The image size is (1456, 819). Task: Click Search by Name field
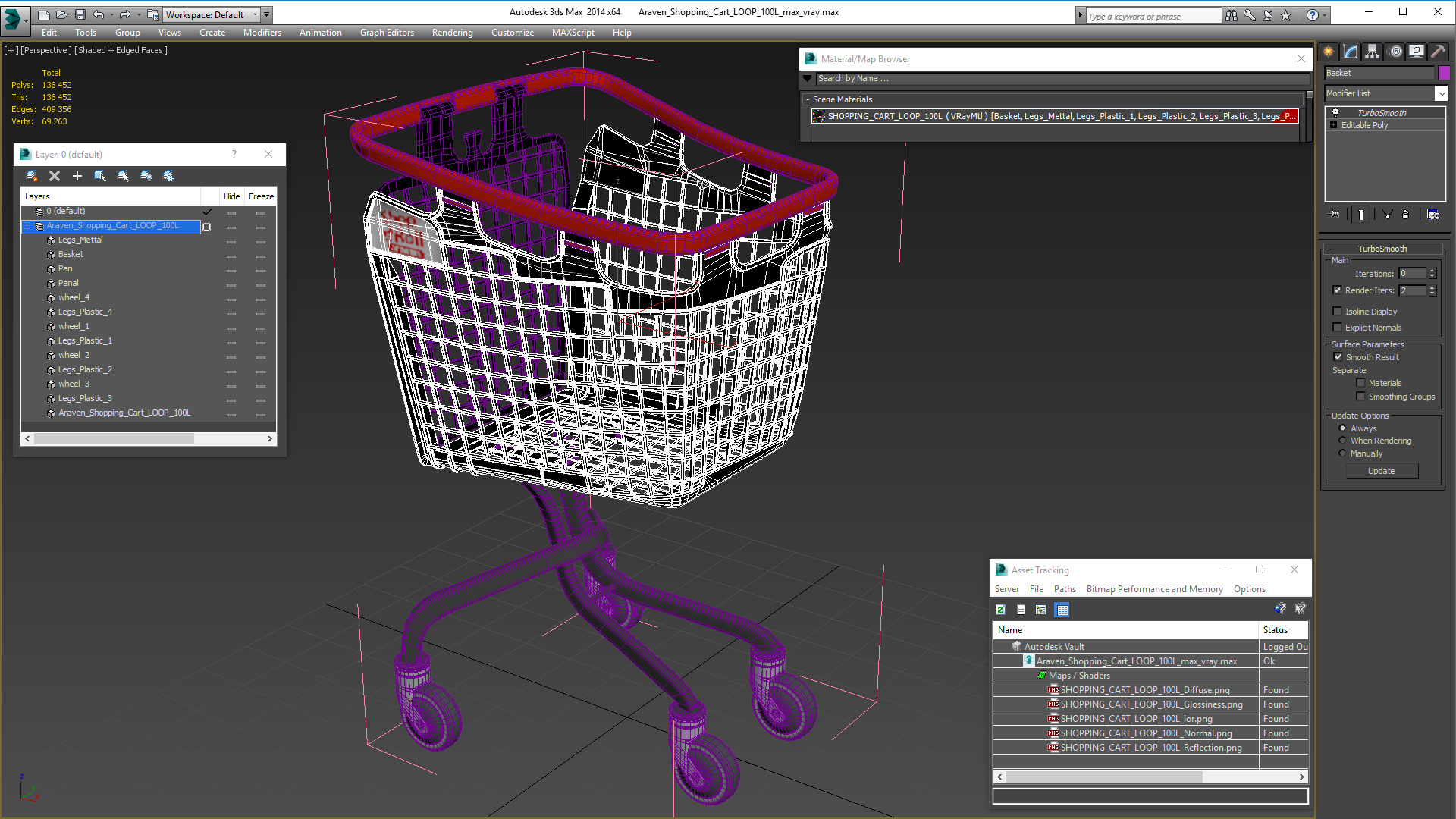[x=1062, y=78]
